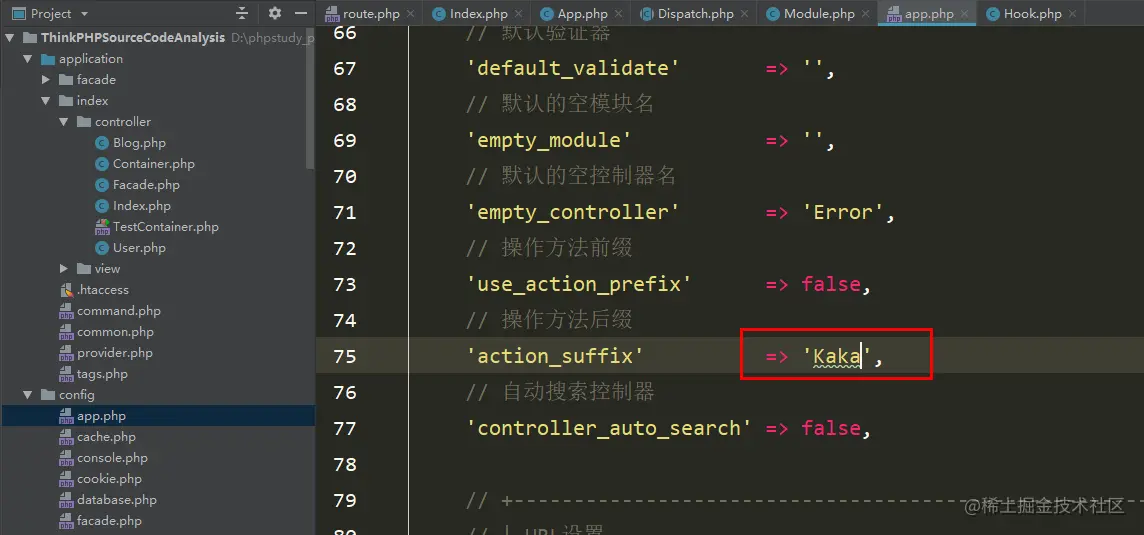1144x535 pixels.
Task: Close the route.php tab
Action: (x=410, y=14)
